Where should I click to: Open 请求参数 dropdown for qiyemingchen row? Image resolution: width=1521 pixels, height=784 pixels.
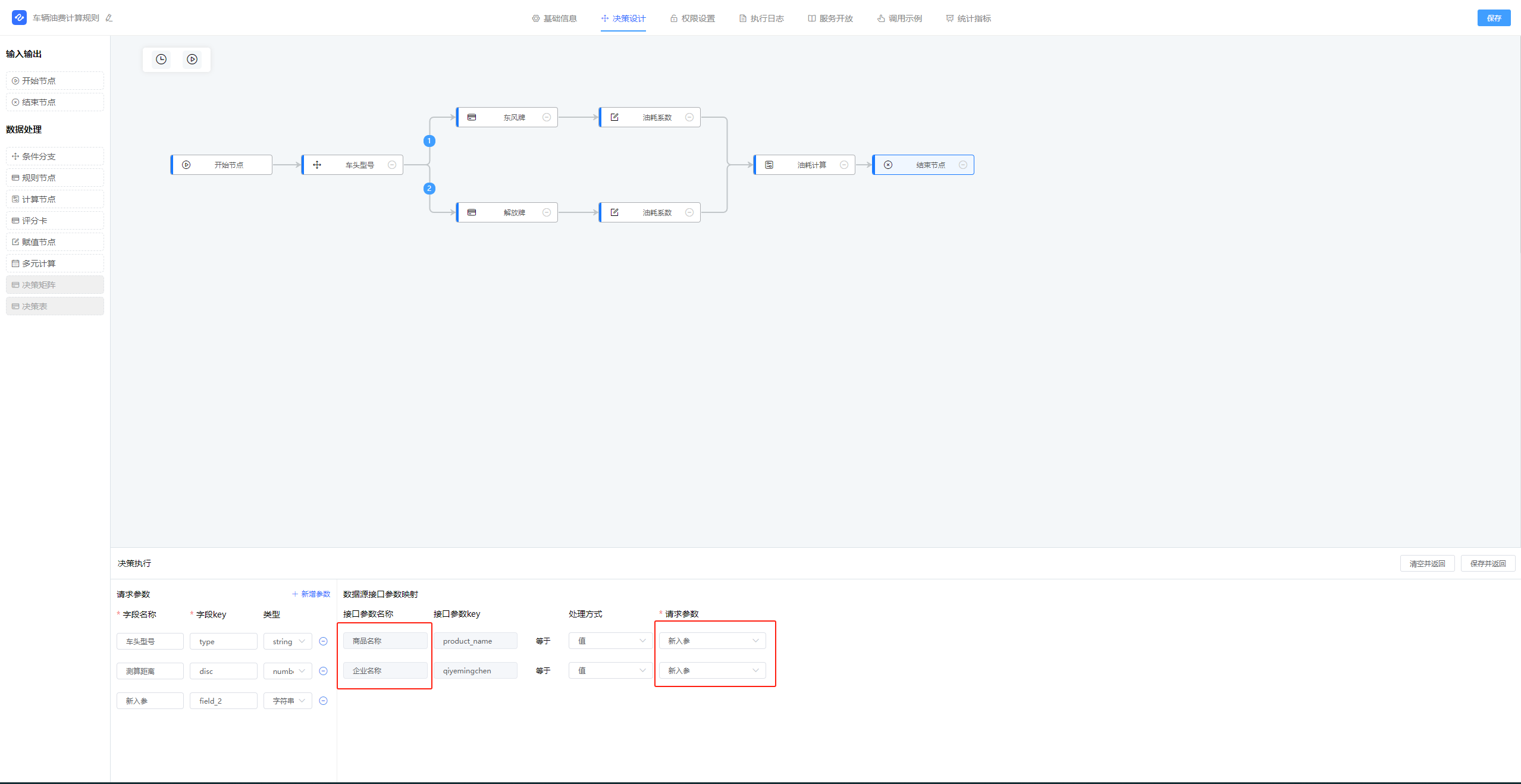(x=713, y=670)
